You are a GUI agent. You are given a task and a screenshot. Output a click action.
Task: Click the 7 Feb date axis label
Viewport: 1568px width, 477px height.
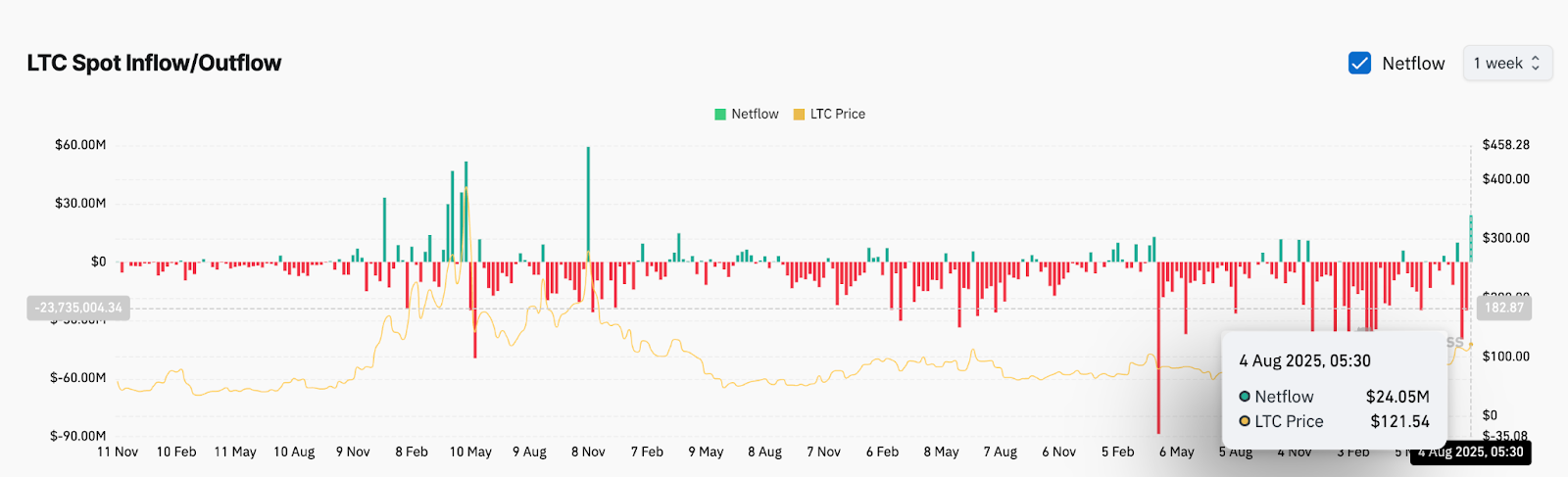coord(647,452)
